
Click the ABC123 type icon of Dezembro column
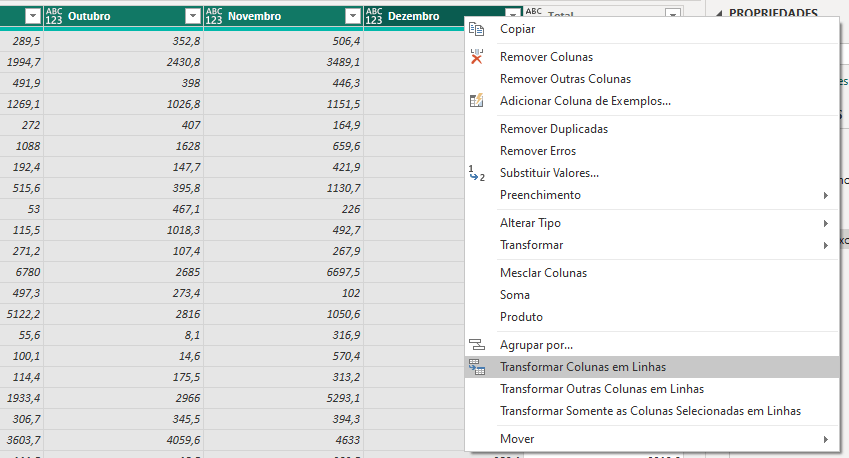(x=374, y=16)
